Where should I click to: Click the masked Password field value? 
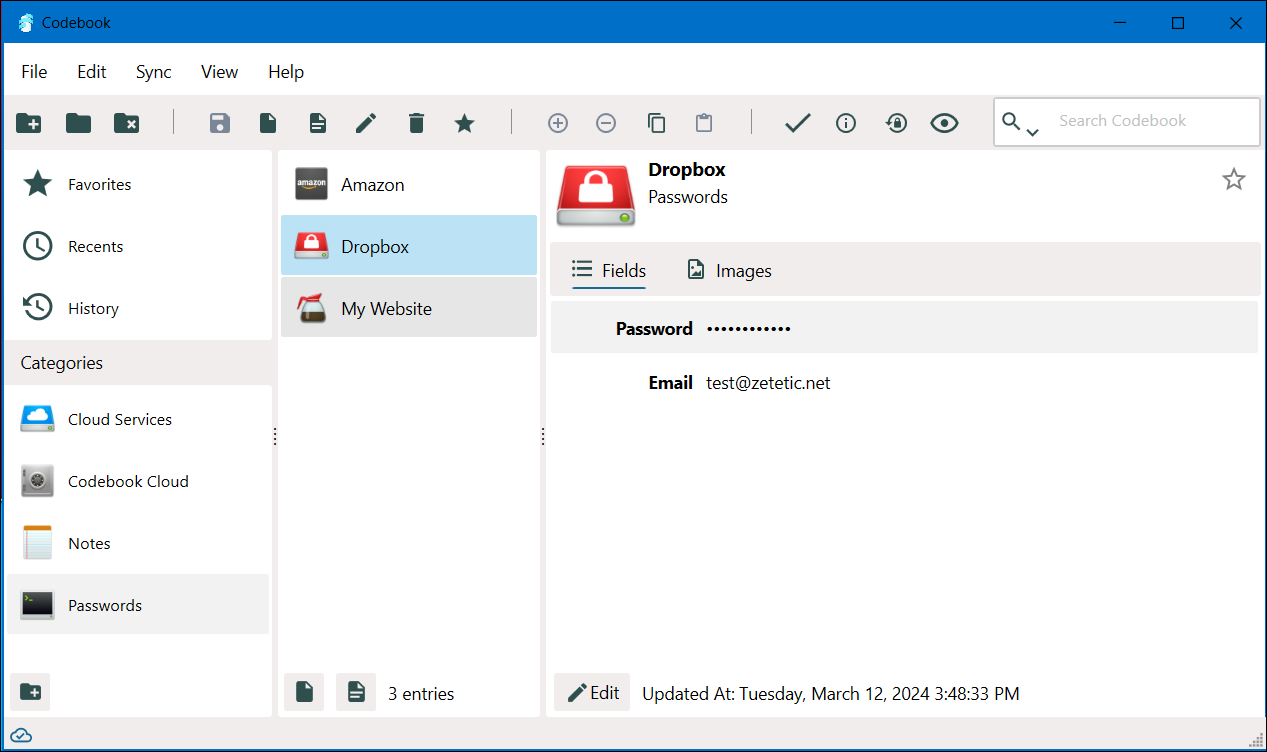(x=749, y=329)
